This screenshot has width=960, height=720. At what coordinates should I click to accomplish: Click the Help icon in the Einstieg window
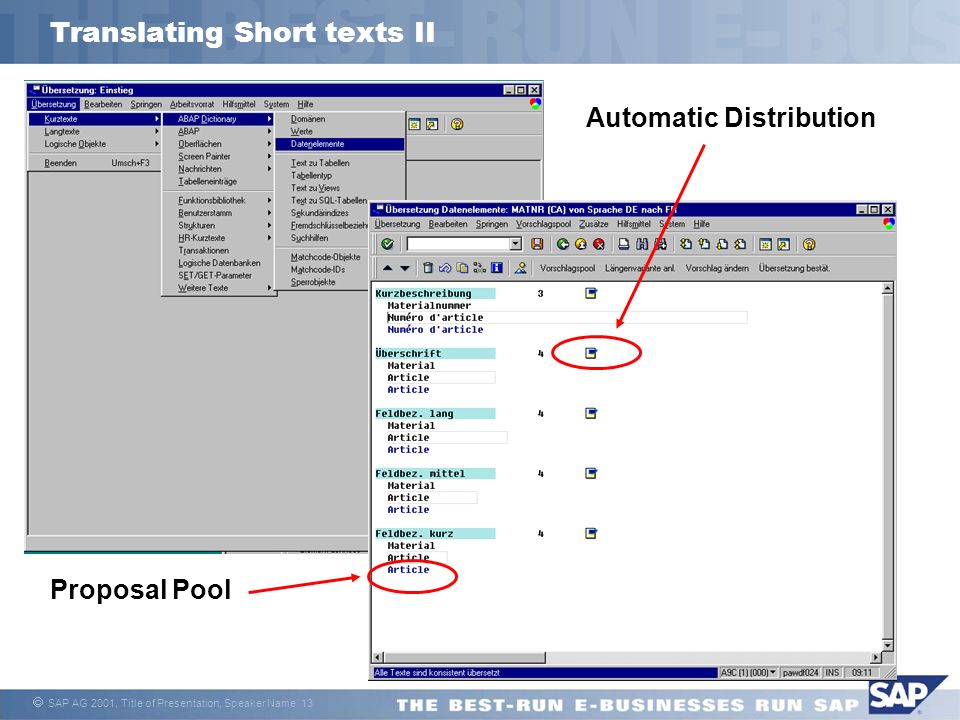tap(457, 124)
